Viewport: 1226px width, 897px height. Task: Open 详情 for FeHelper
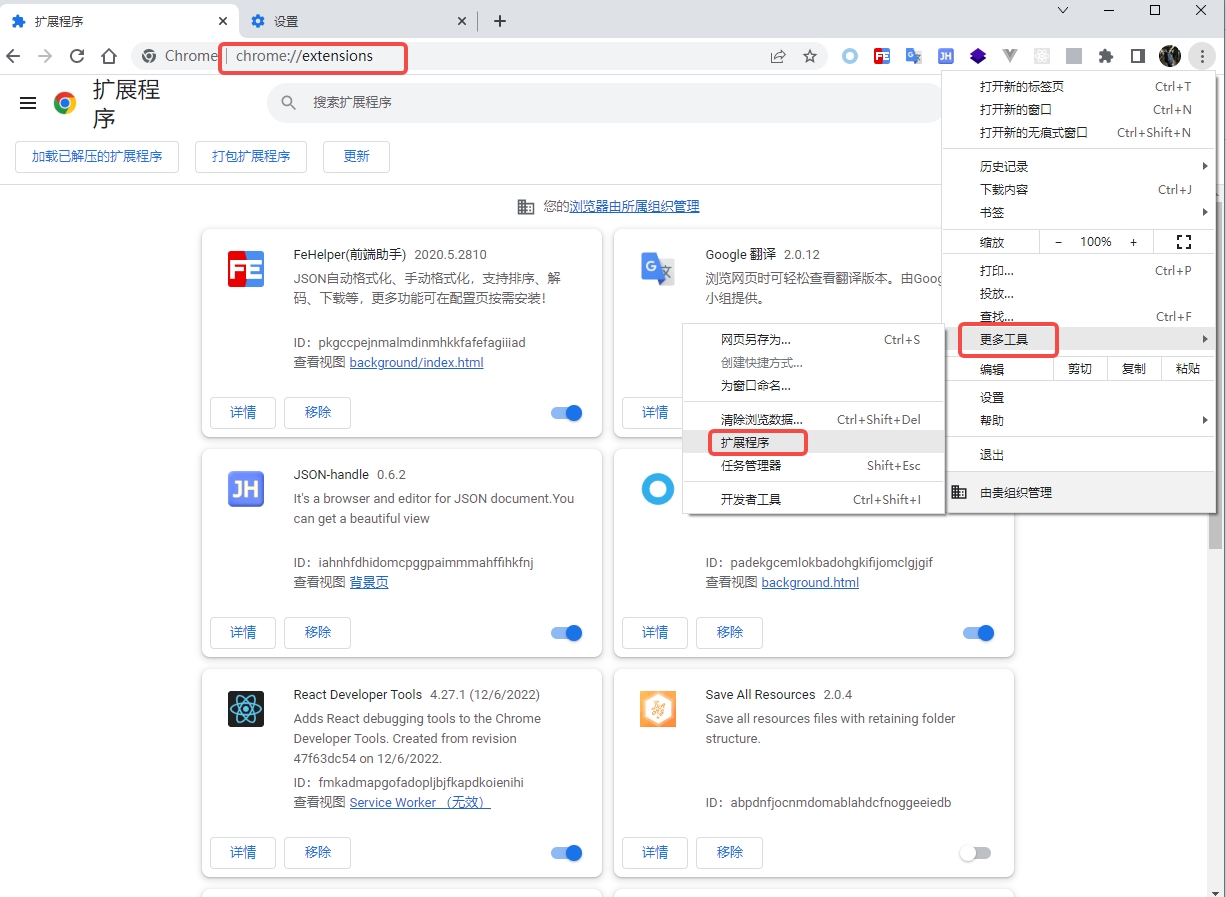click(x=243, y=413)
